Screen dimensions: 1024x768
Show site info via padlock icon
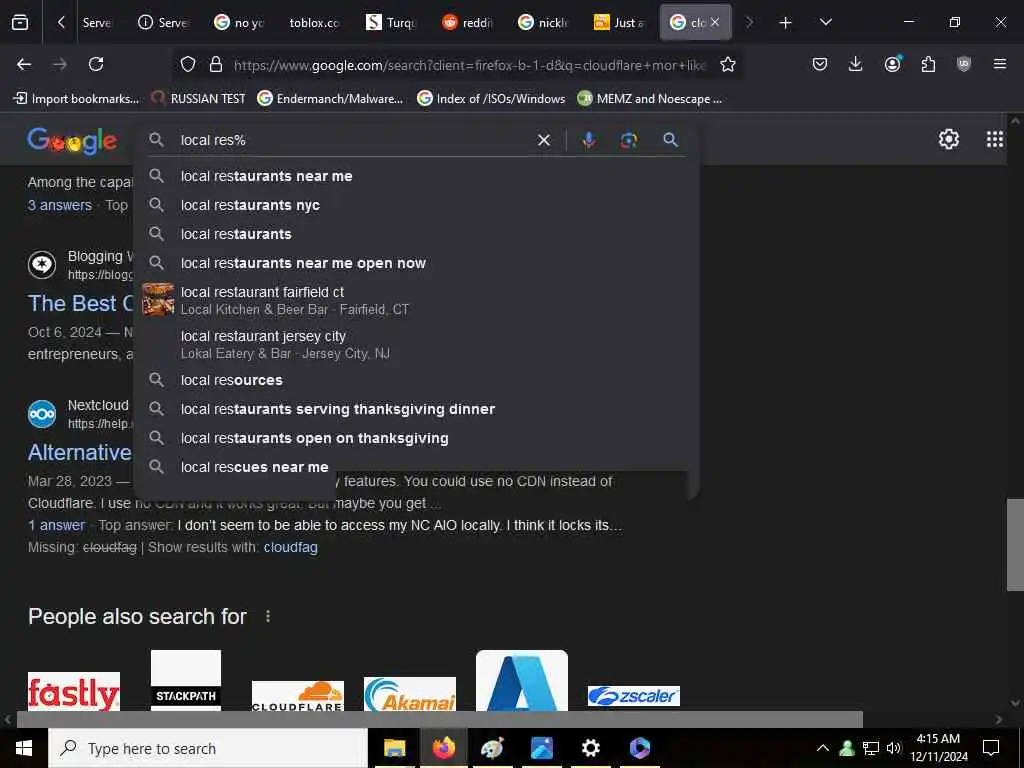point(216,64)
